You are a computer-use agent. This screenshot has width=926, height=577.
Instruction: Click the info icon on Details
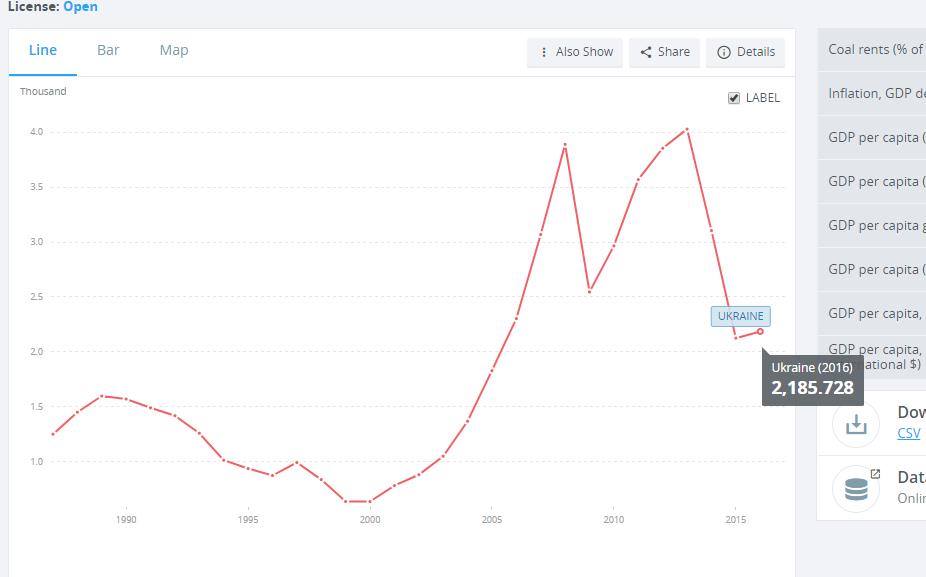tap(724, 52)
